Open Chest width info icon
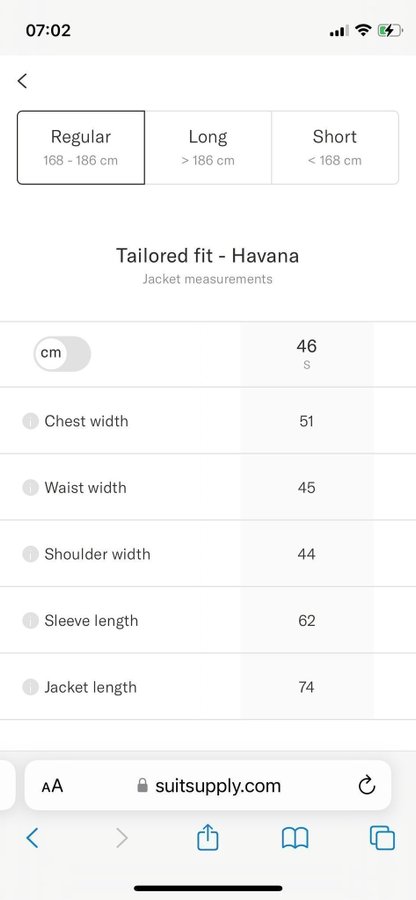This screenshot has width=416, height=900. coord(30,421)
